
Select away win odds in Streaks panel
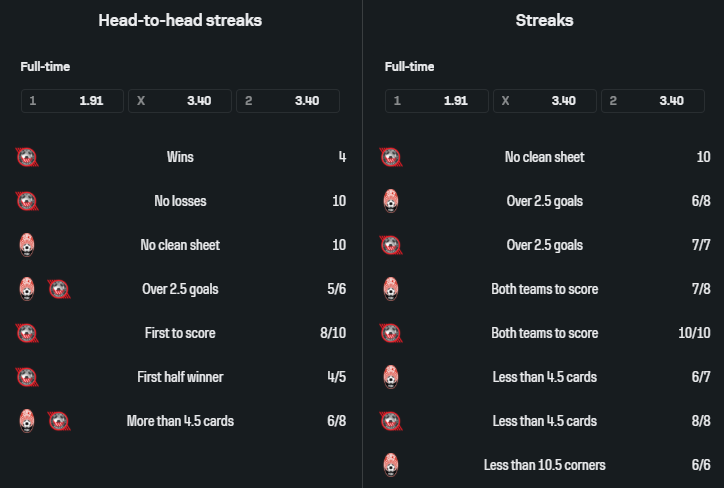click(x=653, y=101)
